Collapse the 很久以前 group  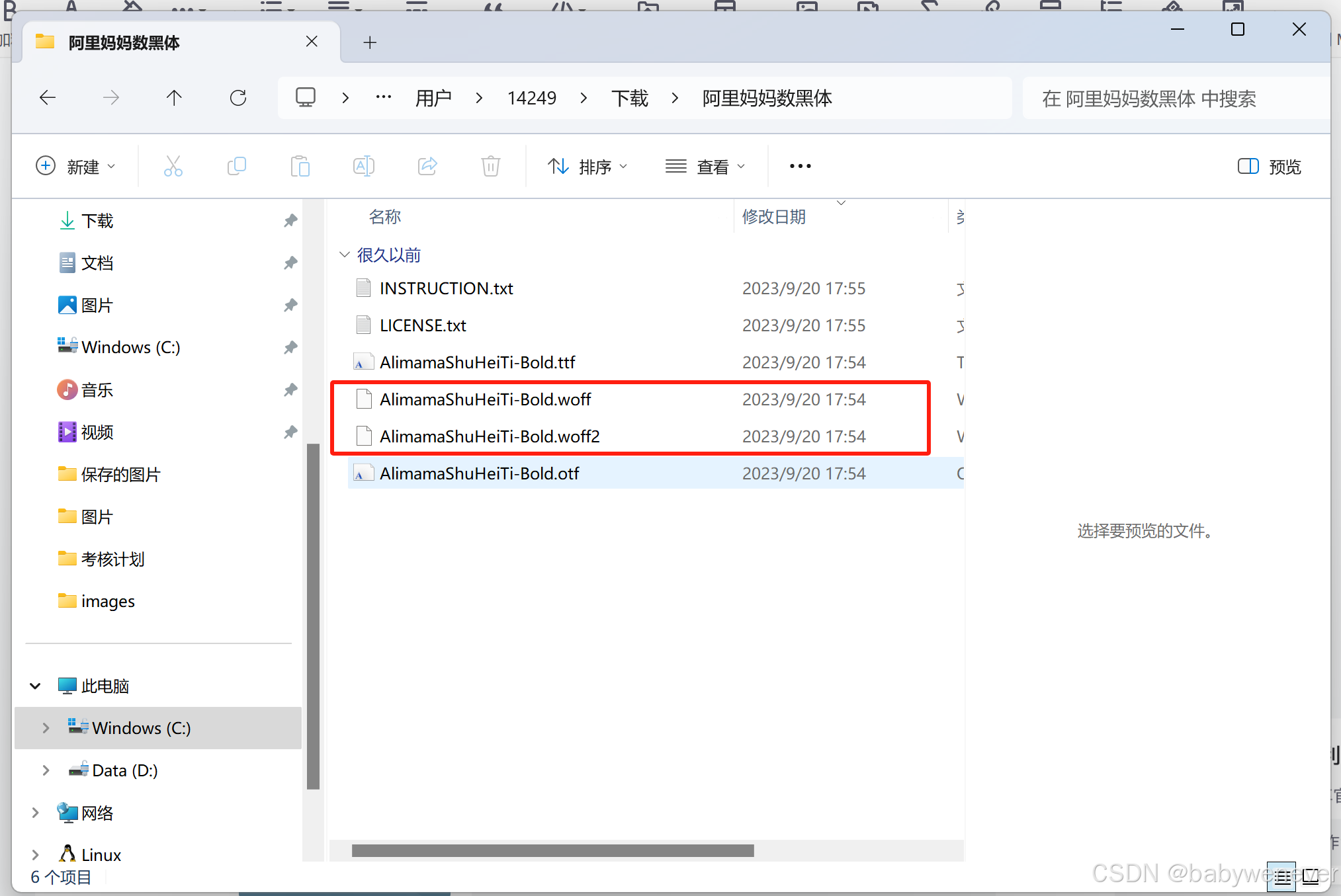coord(344,255)
